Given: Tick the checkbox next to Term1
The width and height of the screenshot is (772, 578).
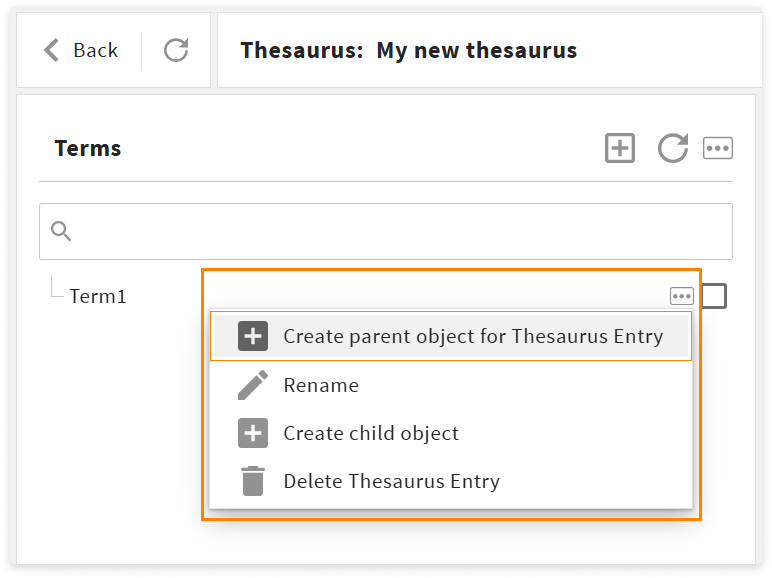Looking at the screenshot, I should [x=714, y=296].
